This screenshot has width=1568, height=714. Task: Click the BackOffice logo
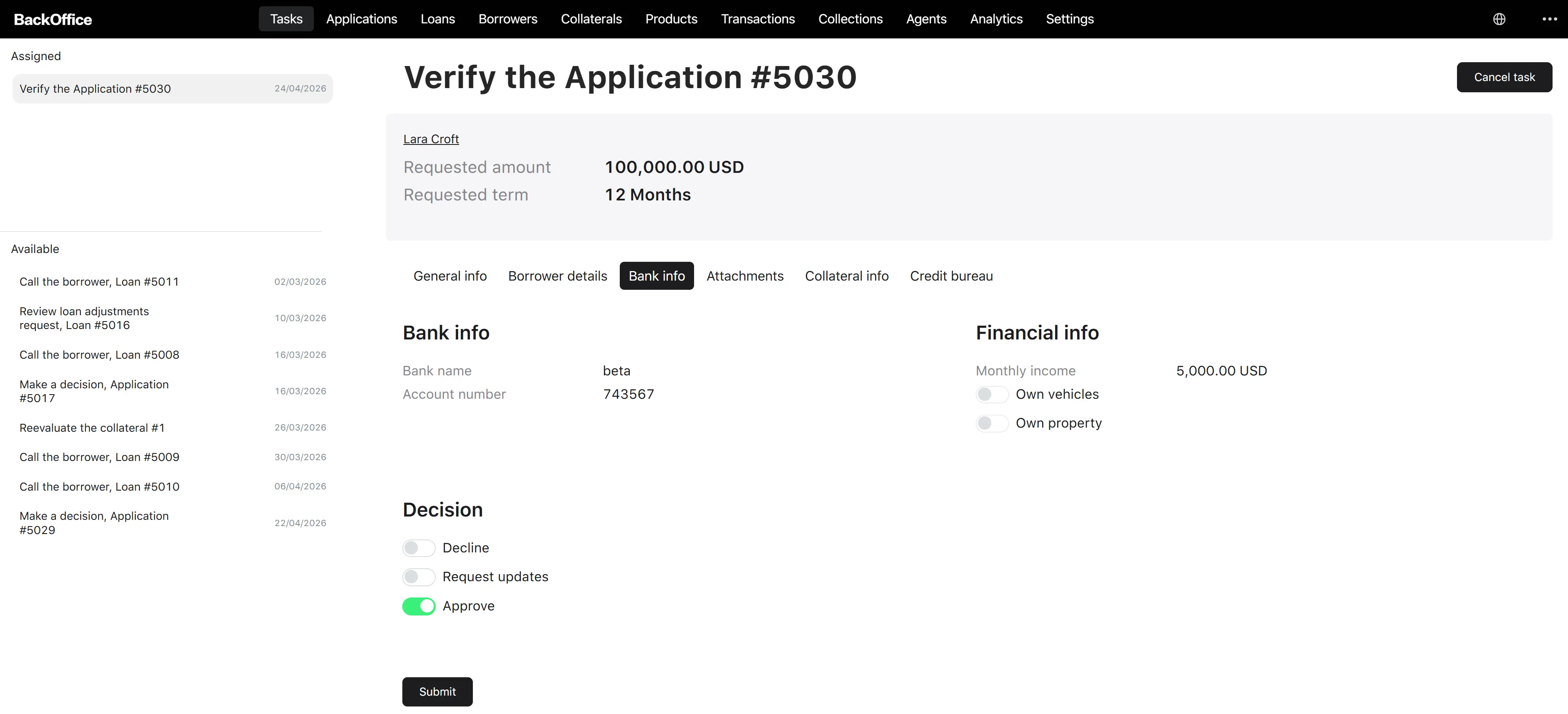click(x=53, y=20)
